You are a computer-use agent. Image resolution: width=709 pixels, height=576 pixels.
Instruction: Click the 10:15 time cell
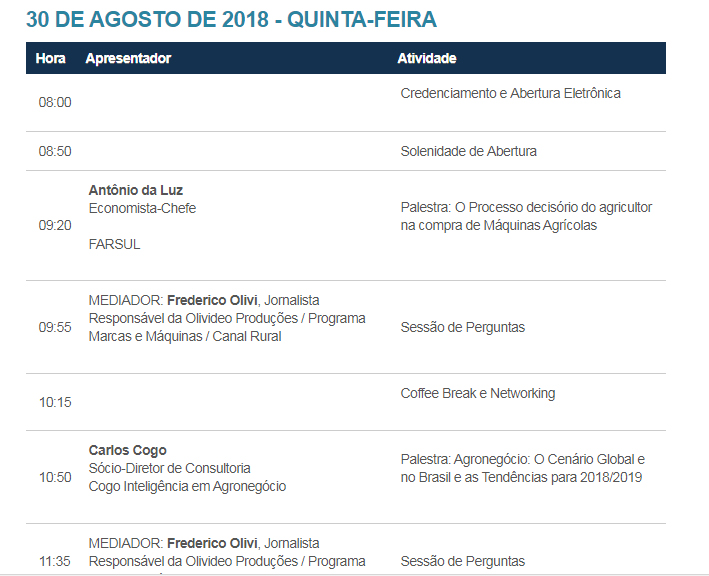pos(55,402)
